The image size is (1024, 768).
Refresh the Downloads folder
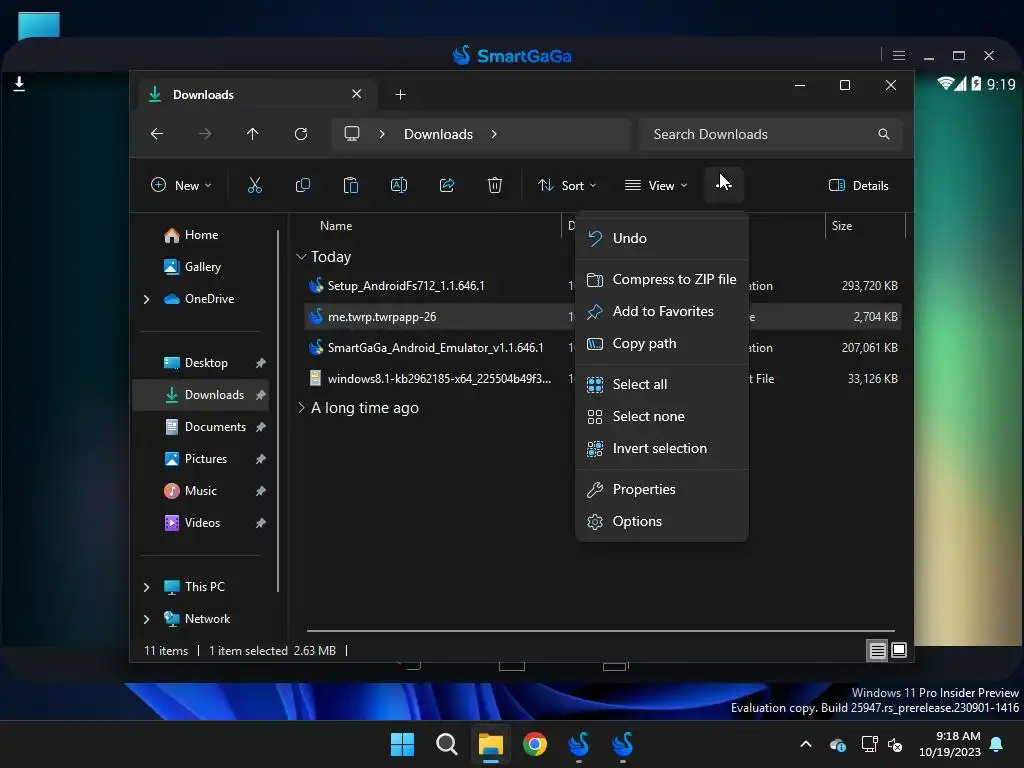pos(301,134)
